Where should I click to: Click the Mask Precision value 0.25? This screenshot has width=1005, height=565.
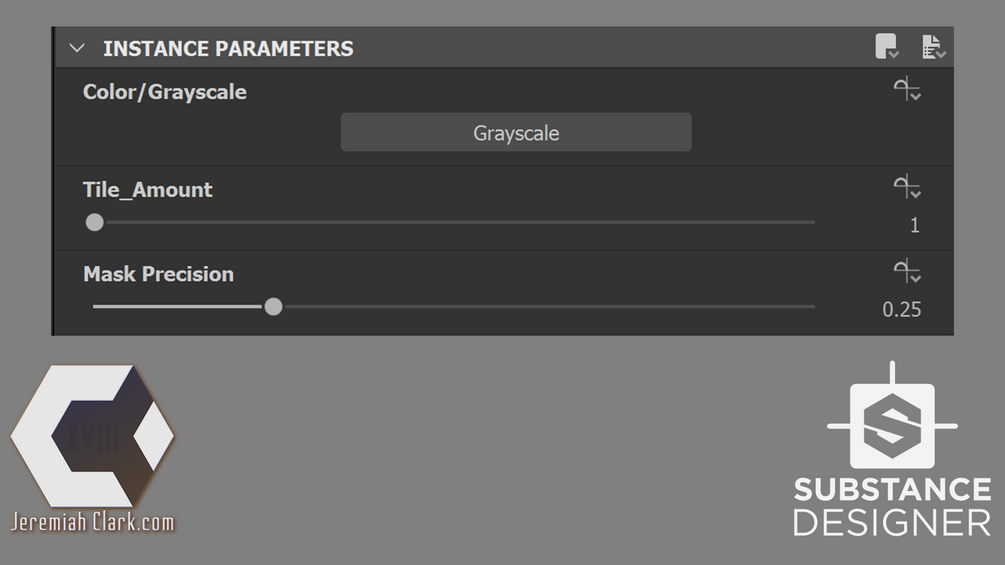point(901,310)
